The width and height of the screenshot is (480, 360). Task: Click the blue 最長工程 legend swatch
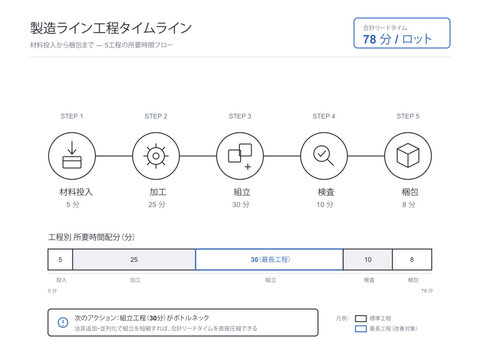click(x=361, y=329)
